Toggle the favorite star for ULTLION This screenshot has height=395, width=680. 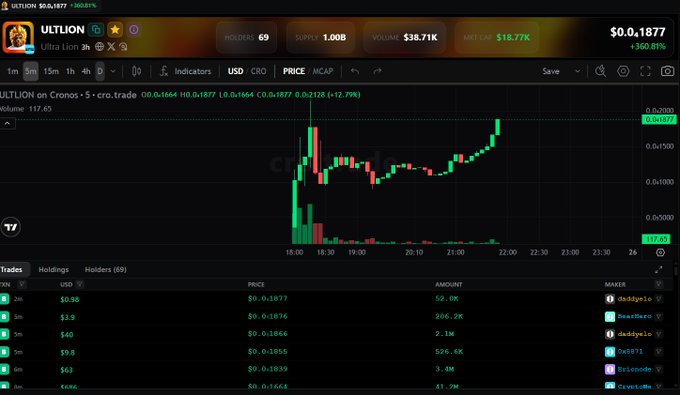115,29
